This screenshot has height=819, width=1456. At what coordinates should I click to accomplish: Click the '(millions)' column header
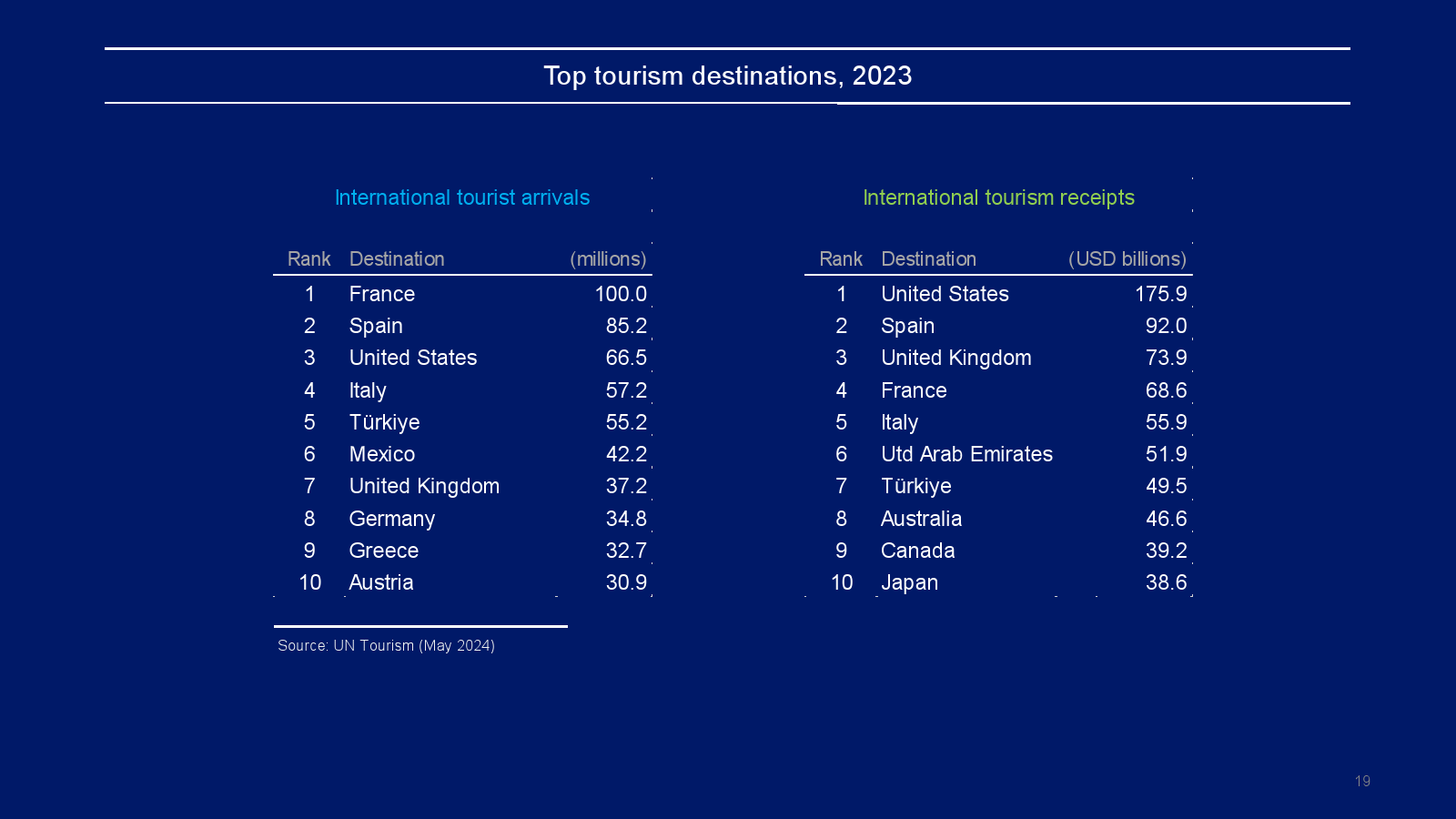click(608, 259)
